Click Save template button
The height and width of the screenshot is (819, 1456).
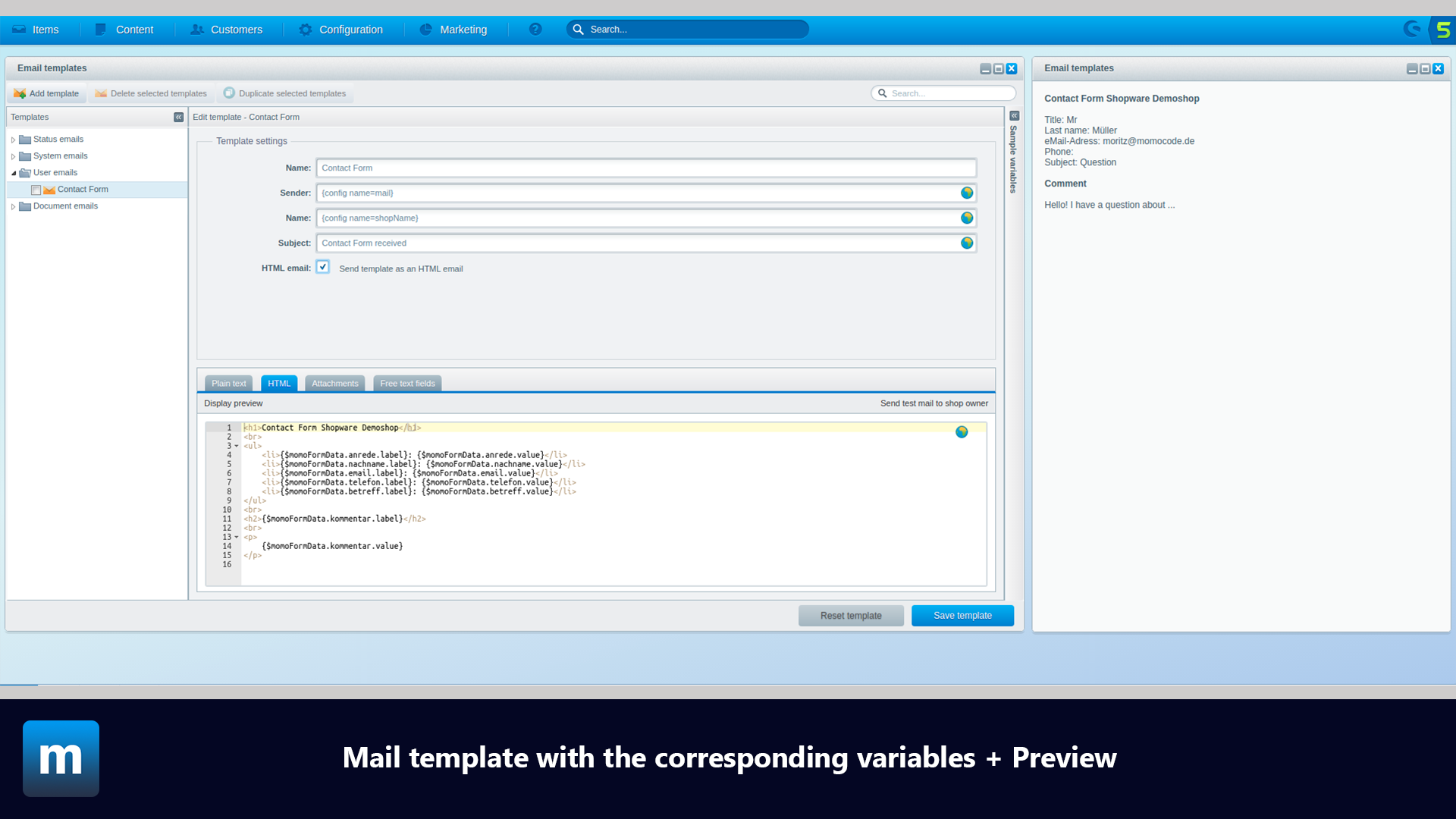[x=962, y=616]
